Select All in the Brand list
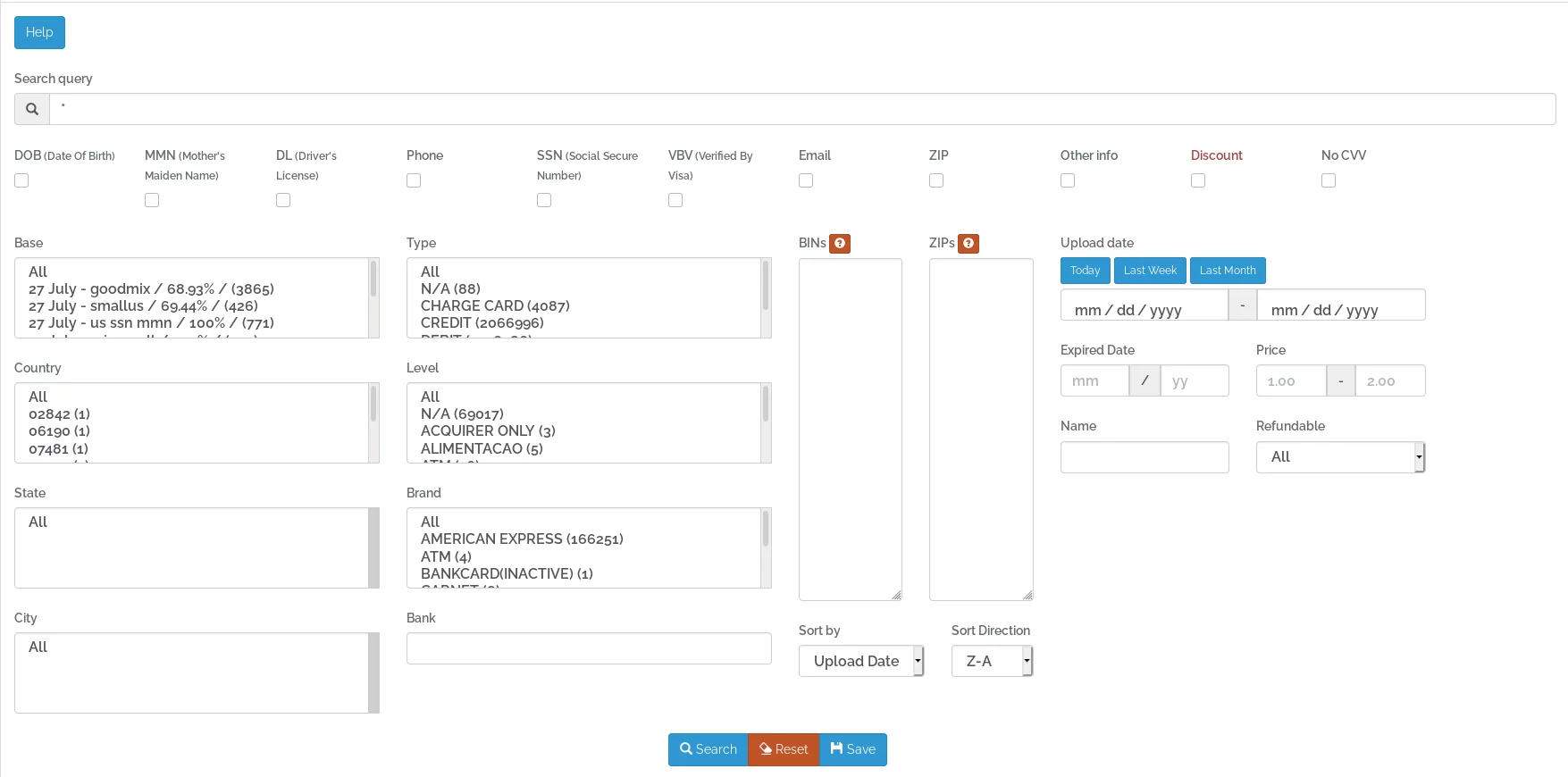The width and height of the screenshot is (1568, 777). (583, 522)
